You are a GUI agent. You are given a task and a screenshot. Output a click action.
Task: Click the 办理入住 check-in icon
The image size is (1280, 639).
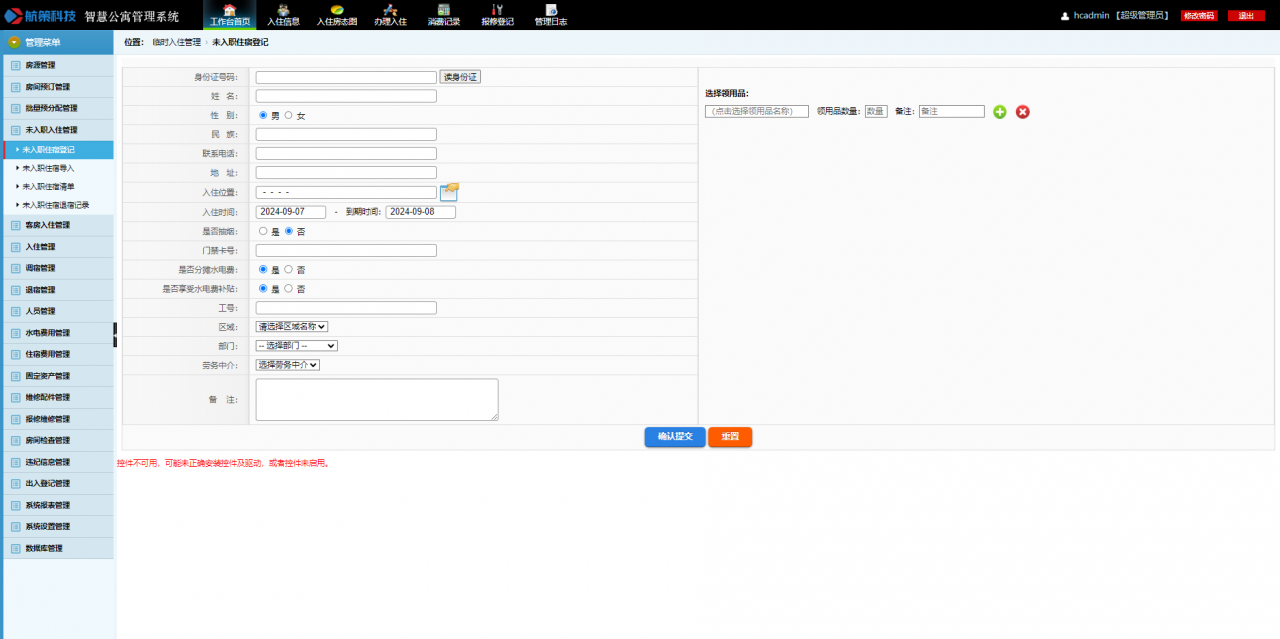click(x=390, y=14)
